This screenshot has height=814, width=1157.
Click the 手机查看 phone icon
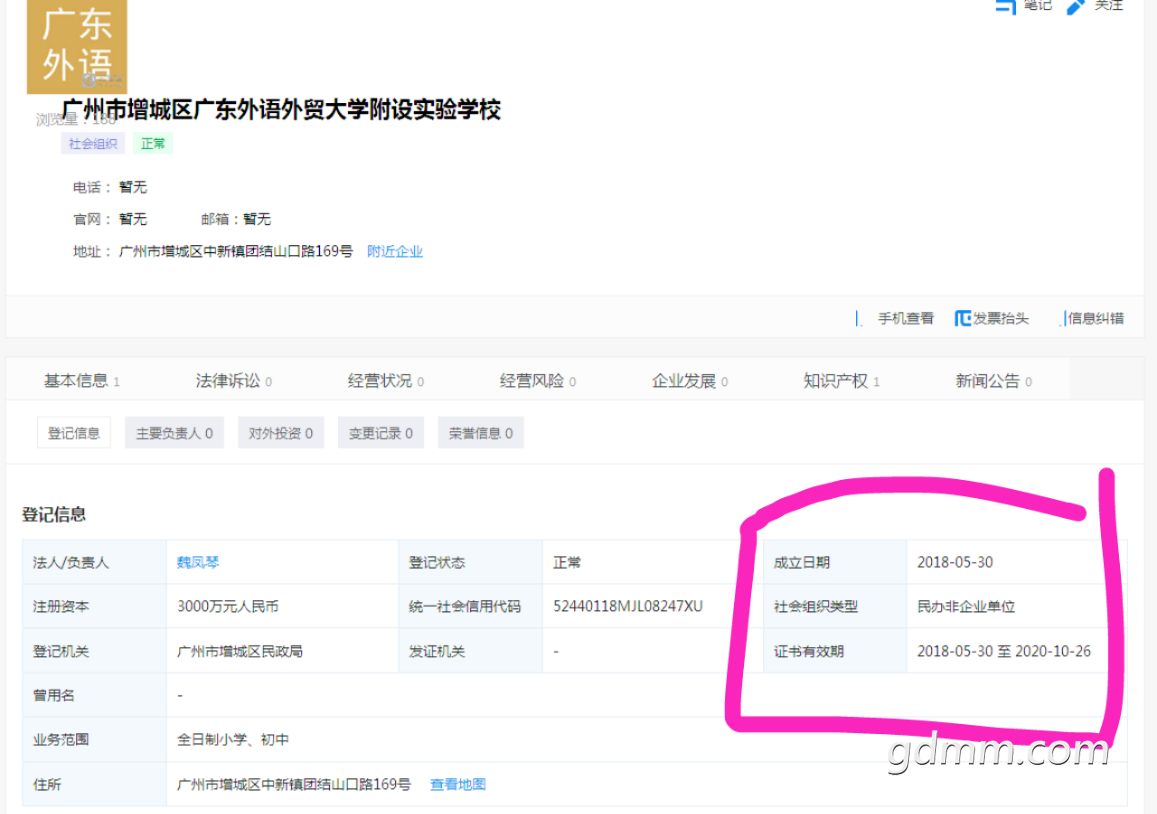(858, 318)
